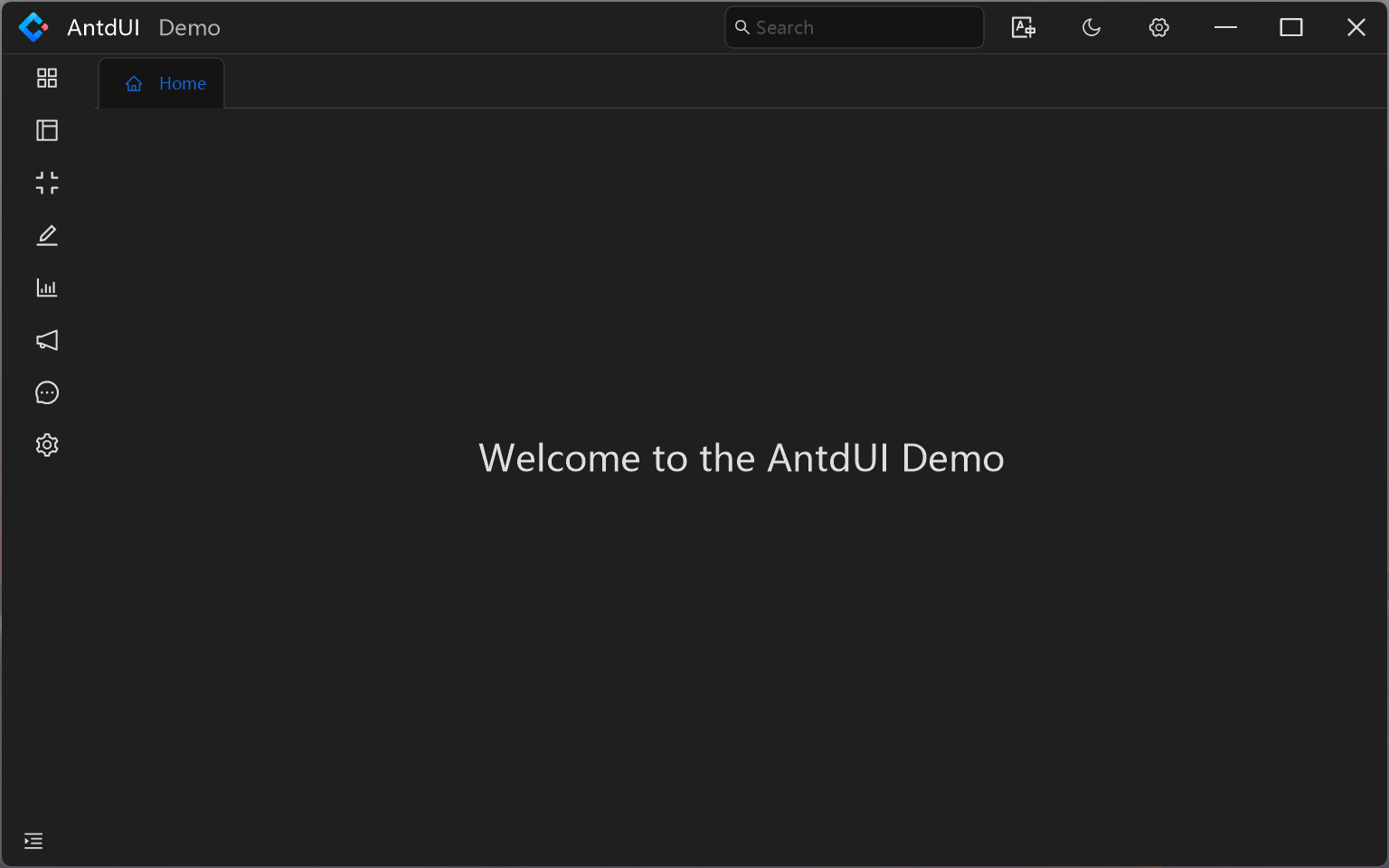1389x868 pixels.
Task: Click the Welcome to the AntdUI Demo heading
Action: point(741,458)
